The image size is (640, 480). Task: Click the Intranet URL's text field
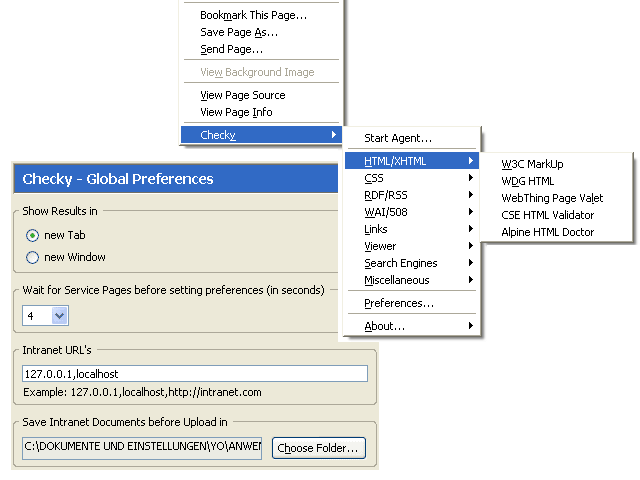pos(195,374)
